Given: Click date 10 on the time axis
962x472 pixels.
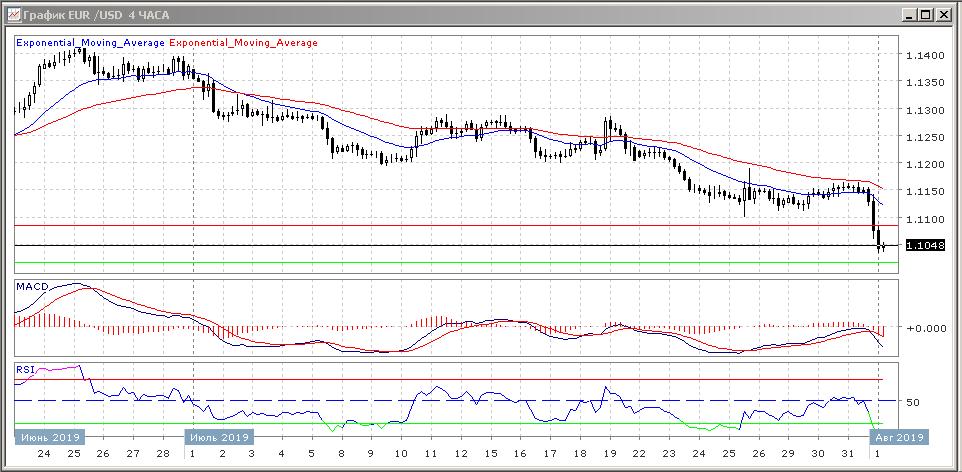Looking at the screenshot, I should [x=401, y=454].
